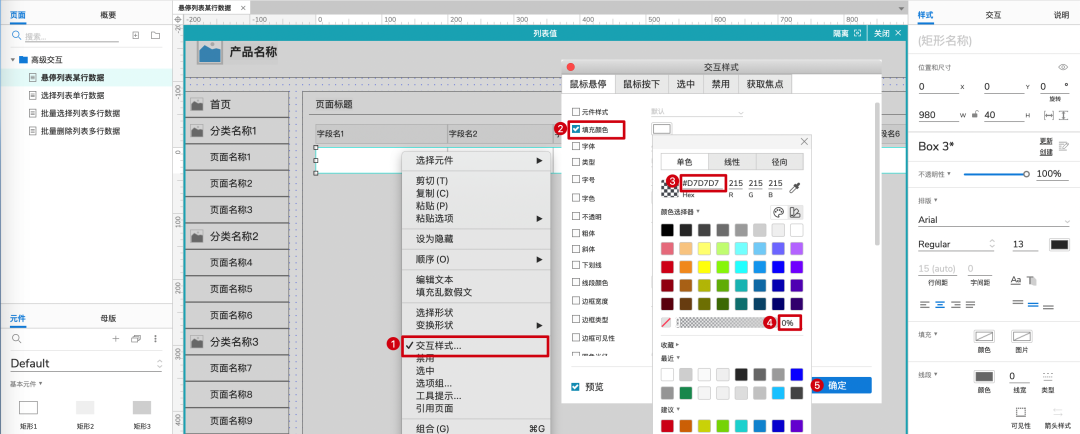Click the plus icon in the 元件 library panel
The image size is (1080, 434).
[116, 338]
